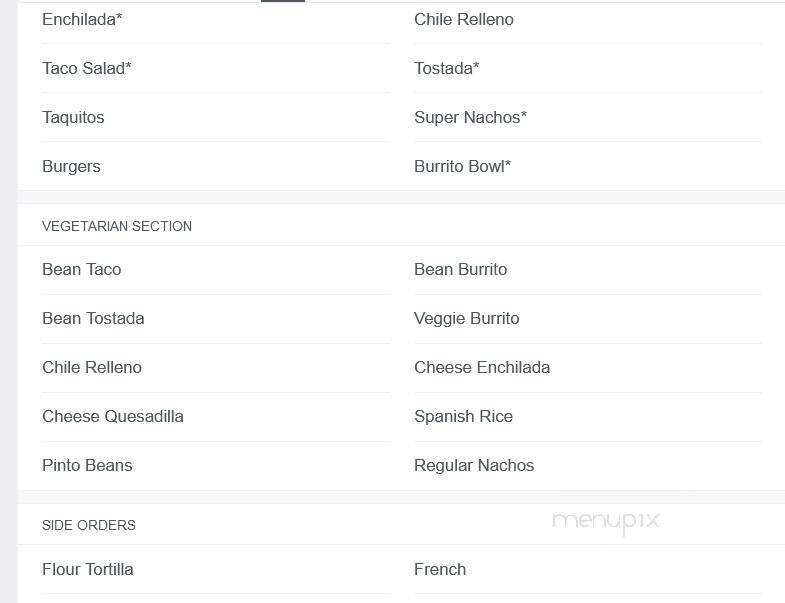785x603 pixels.
Task: Choose the Bean Burrito item
Action: tap(461, 269)
